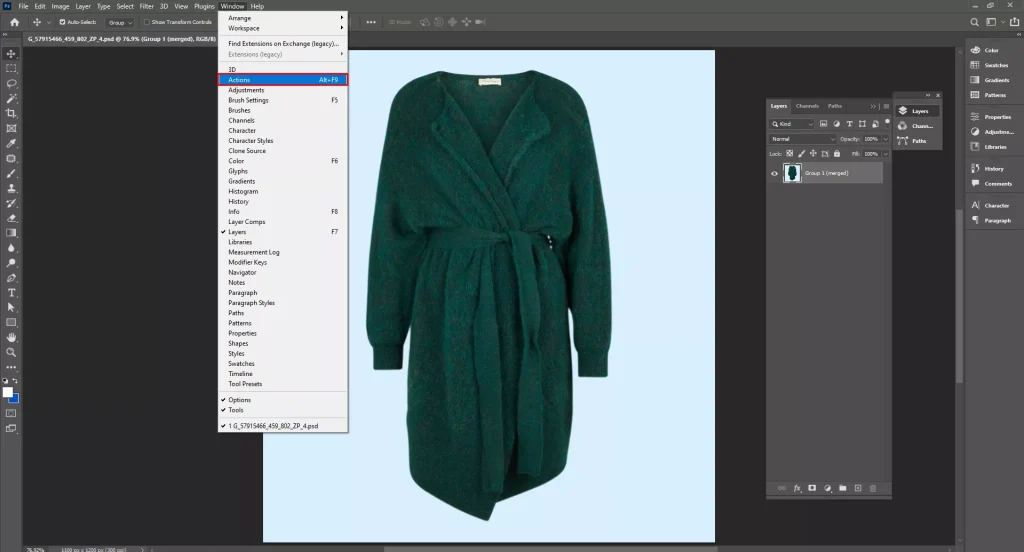The width and height of the screenshot is (1024, 552).
Task: Enable Show Transform Controls checkbox
Action: [x=147, y=21]
